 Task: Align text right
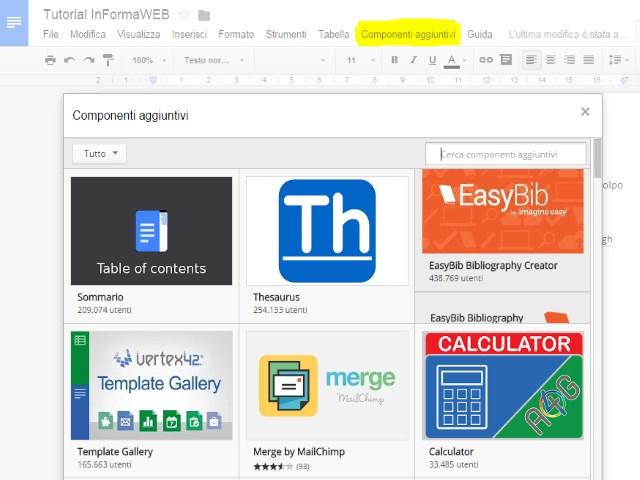coord(569,60)
